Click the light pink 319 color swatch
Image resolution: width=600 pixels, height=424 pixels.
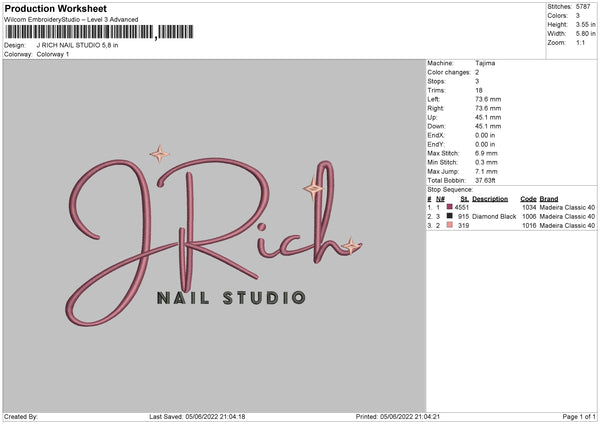coord(450,225)
